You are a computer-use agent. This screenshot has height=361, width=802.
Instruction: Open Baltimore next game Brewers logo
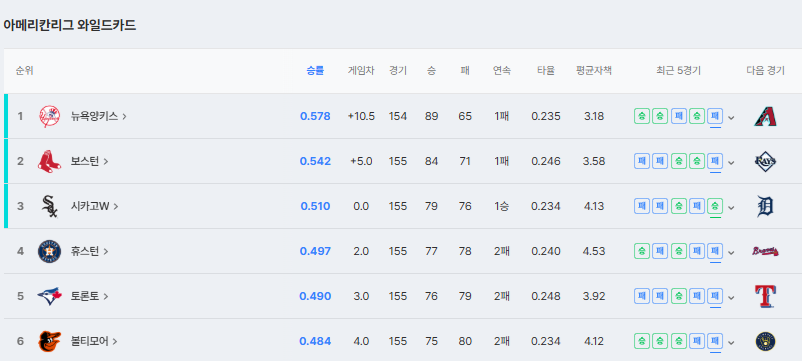[x=765, y=342]
